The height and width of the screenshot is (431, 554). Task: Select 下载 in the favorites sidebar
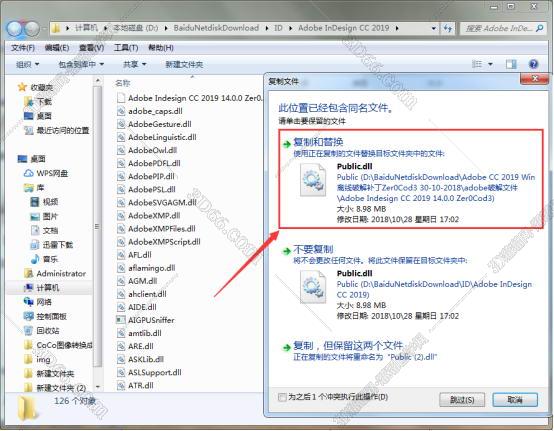click(x=39, y=102)
